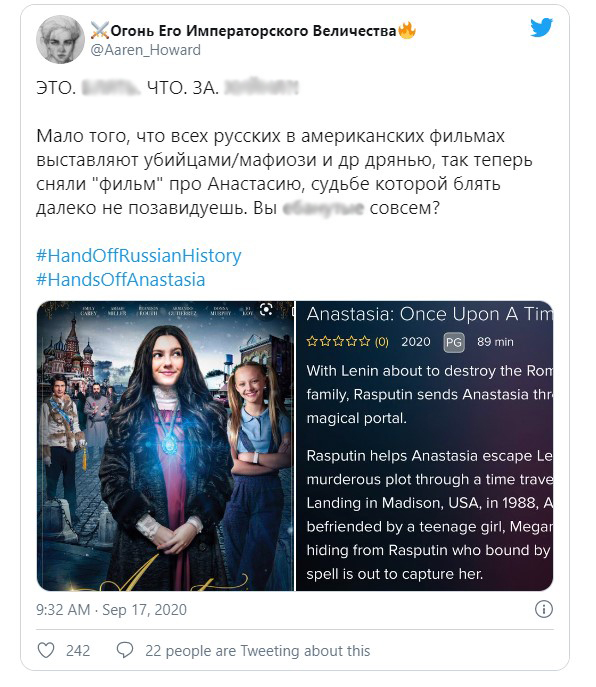This screenshot has height=687, width=596.
Task: Open the #HandsOffAnastasia hashtag
Action: (x=121, y=280)
